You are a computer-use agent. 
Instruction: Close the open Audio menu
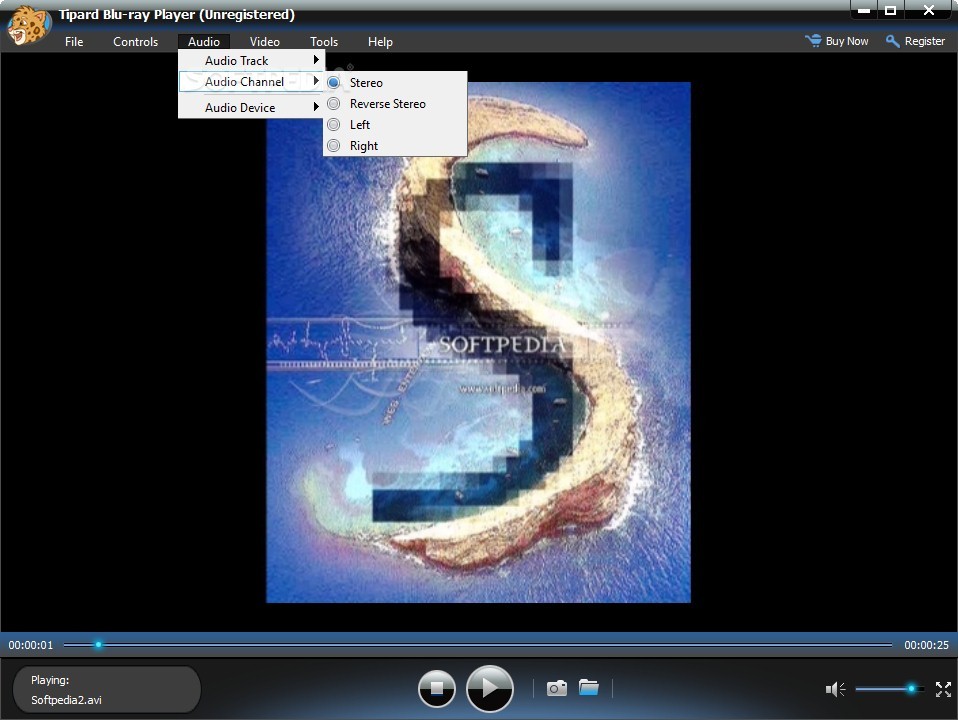coord(203,42)
